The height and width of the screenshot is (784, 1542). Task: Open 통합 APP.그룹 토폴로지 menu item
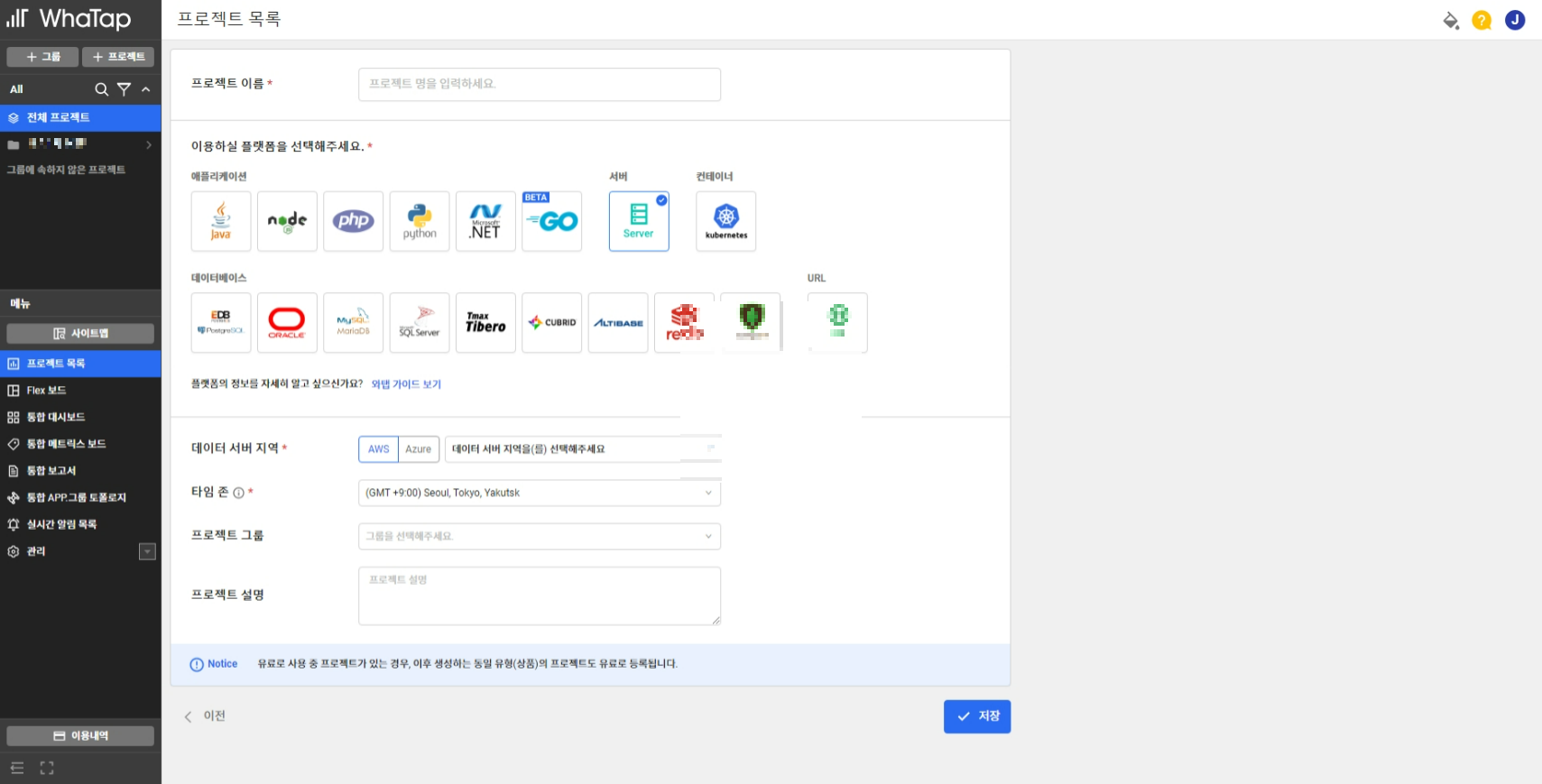(x=80, y=498)
